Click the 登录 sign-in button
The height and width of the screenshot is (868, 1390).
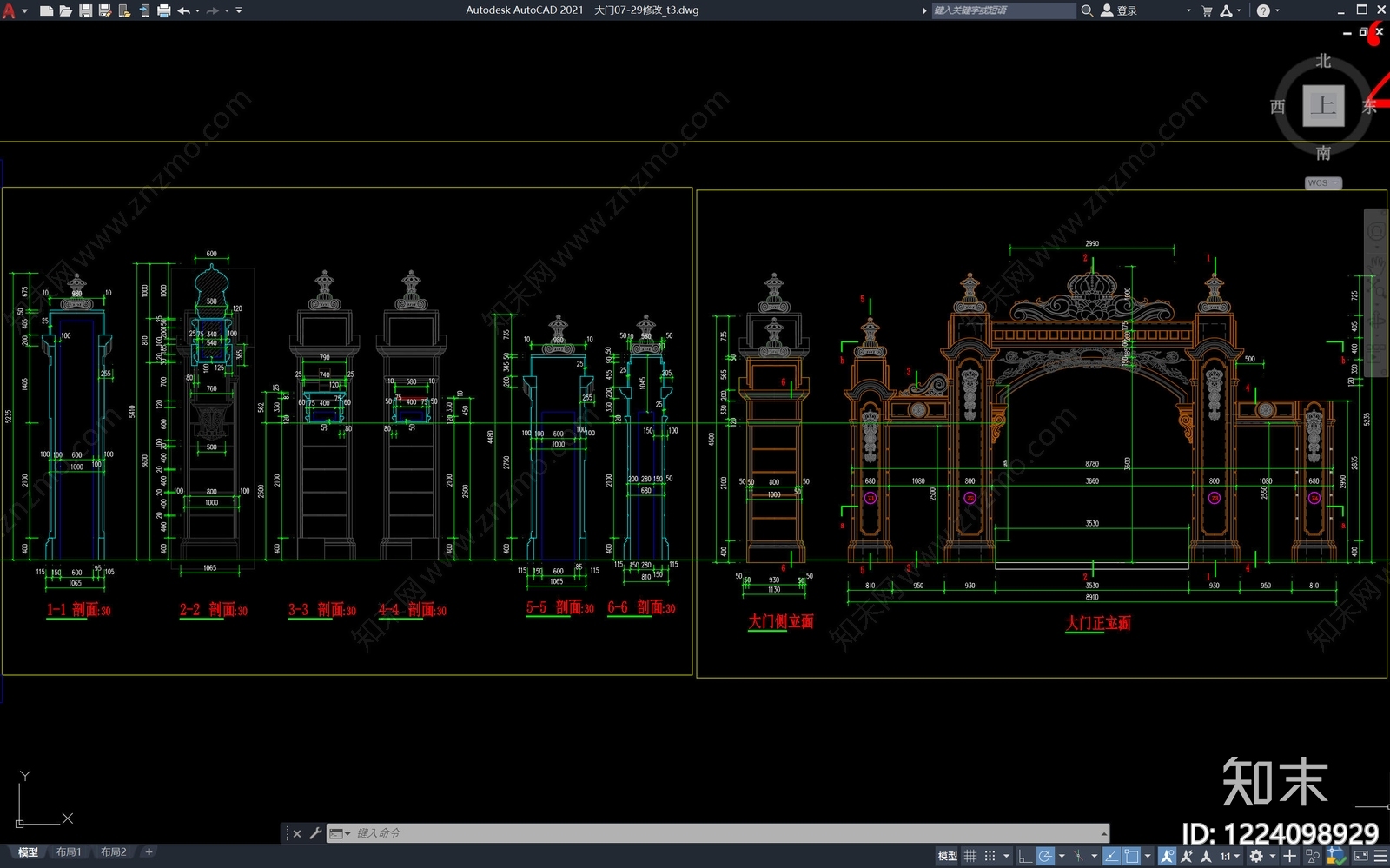coord(1119,10)
